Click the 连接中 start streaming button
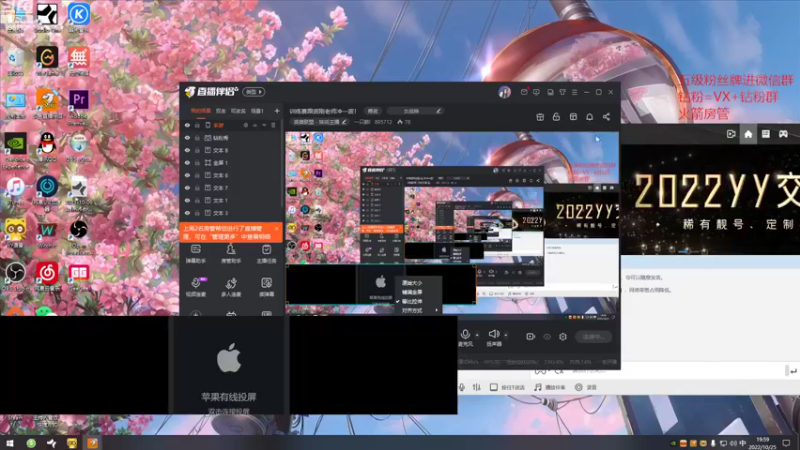800x450 pixels. pyautogui.click(x=593, y=337)
